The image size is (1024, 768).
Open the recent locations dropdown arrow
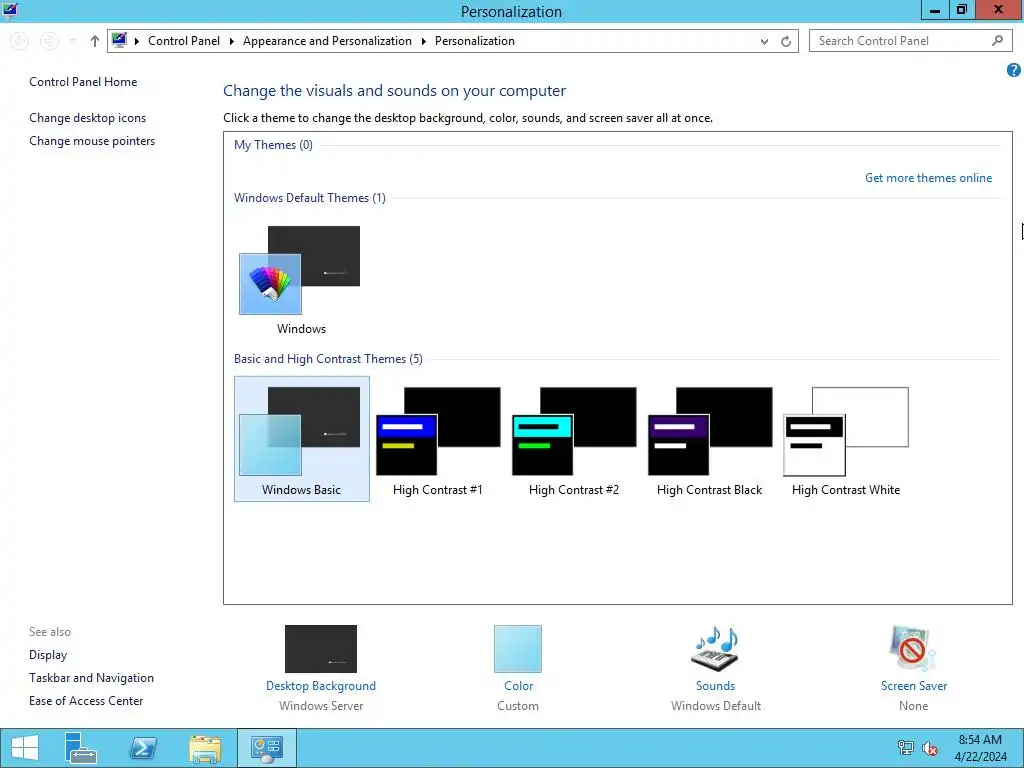coord(73,41)
